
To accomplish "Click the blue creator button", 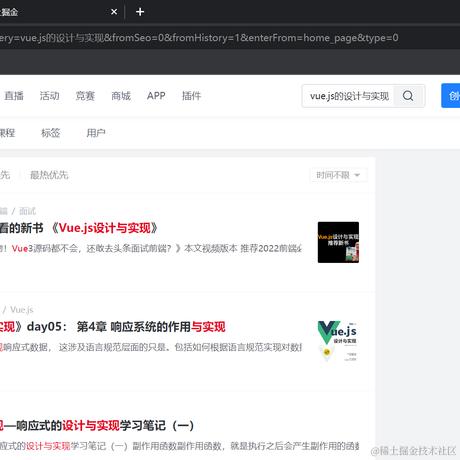I will point(451,96).
